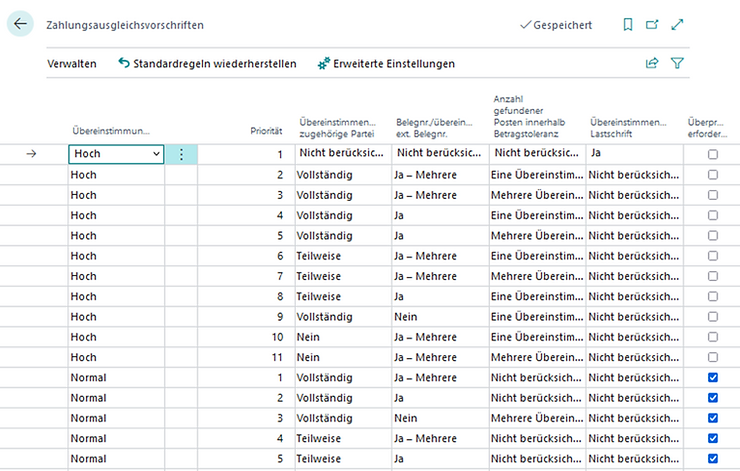Expand the Hoch dropdown in first row
The image size is (740, 471).
[155, 154]
